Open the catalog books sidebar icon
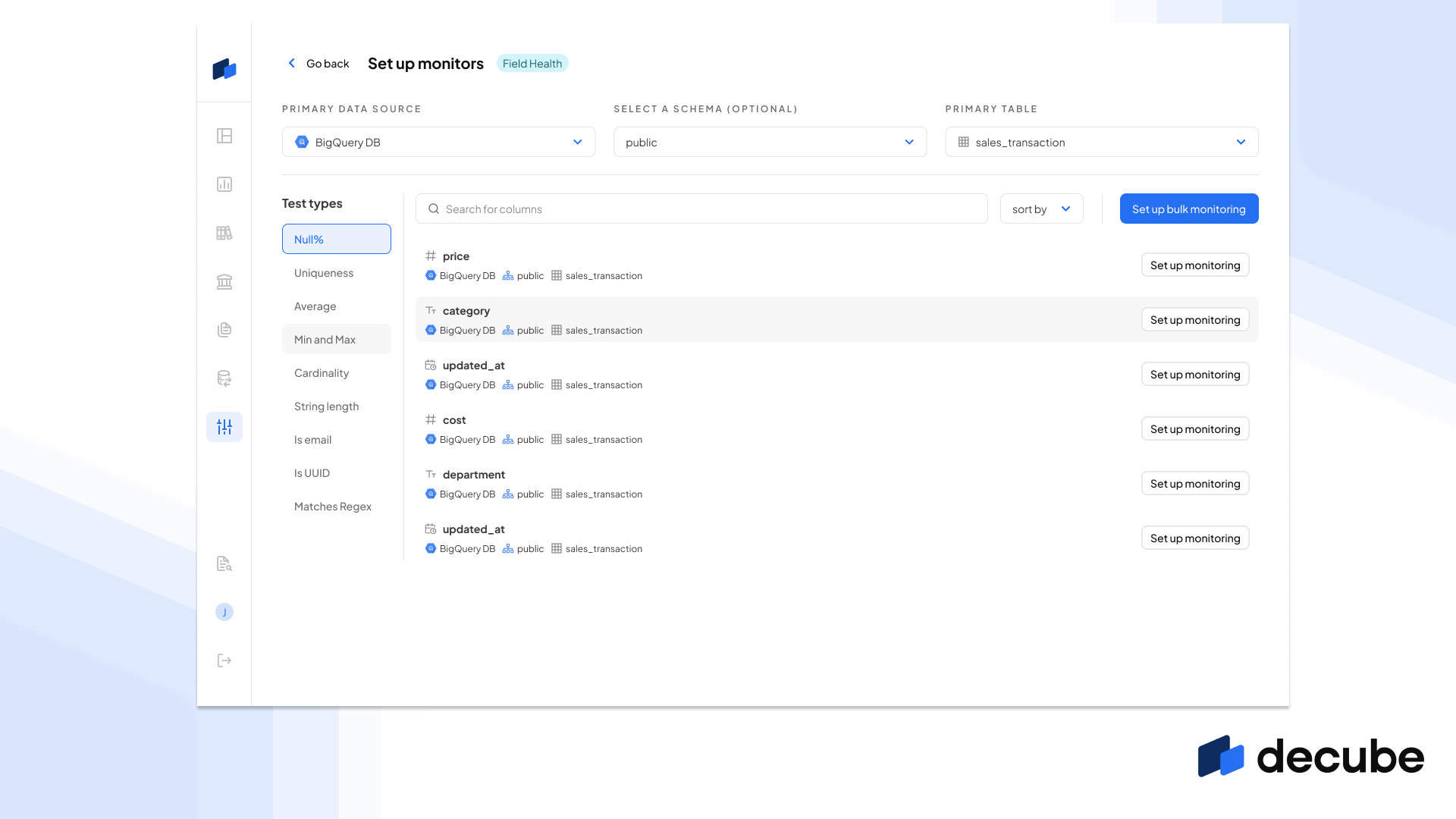 tap(224, 233)
